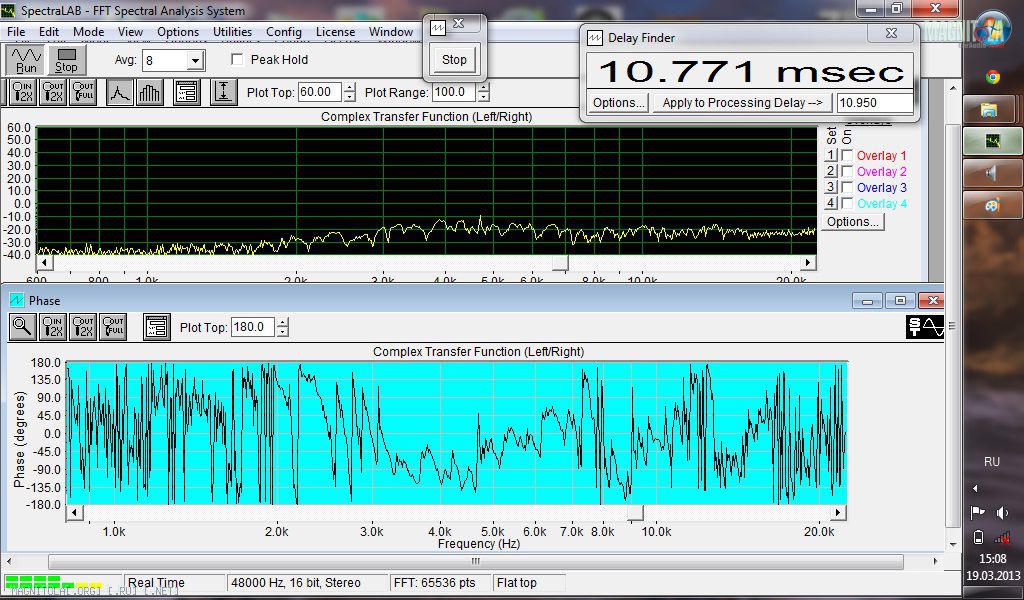The height and width of the screenshot is (600, 1024).
Task: Open spectrum plot settings dialog icon
Action: pos(187,92)
